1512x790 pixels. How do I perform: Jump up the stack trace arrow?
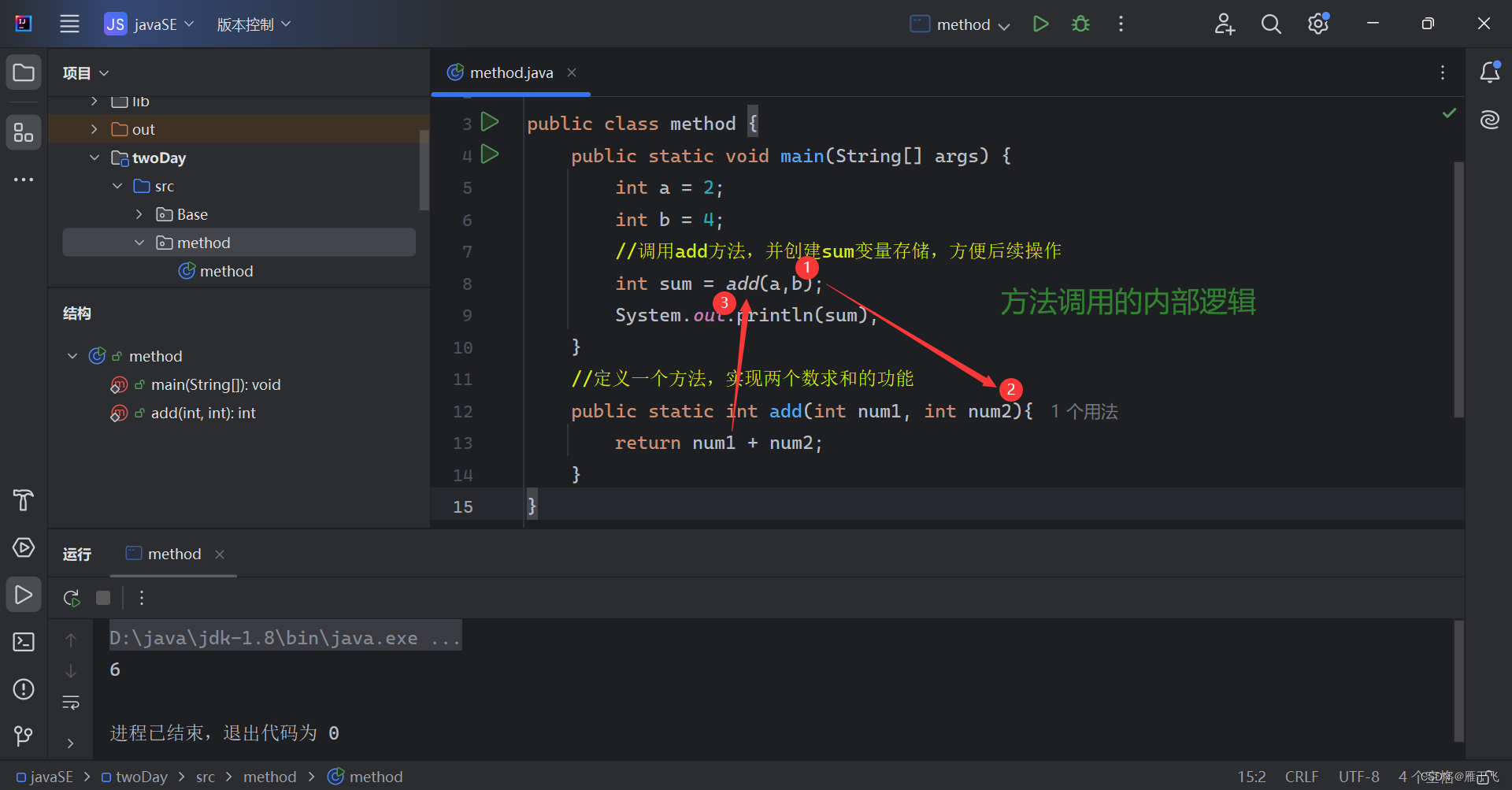[71, 640]
